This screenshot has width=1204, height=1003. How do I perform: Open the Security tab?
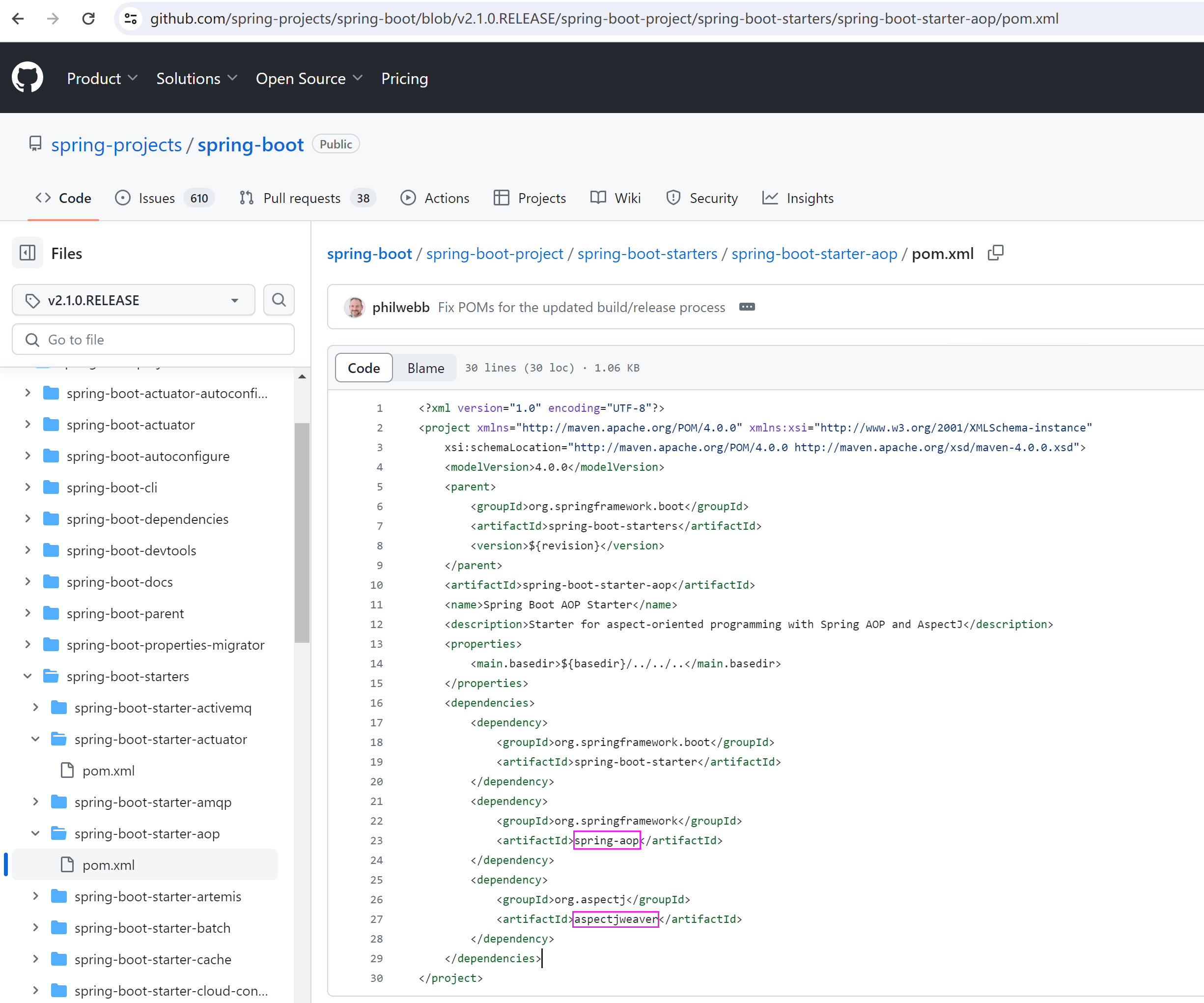pyautogui.click(x=702, y=198)
